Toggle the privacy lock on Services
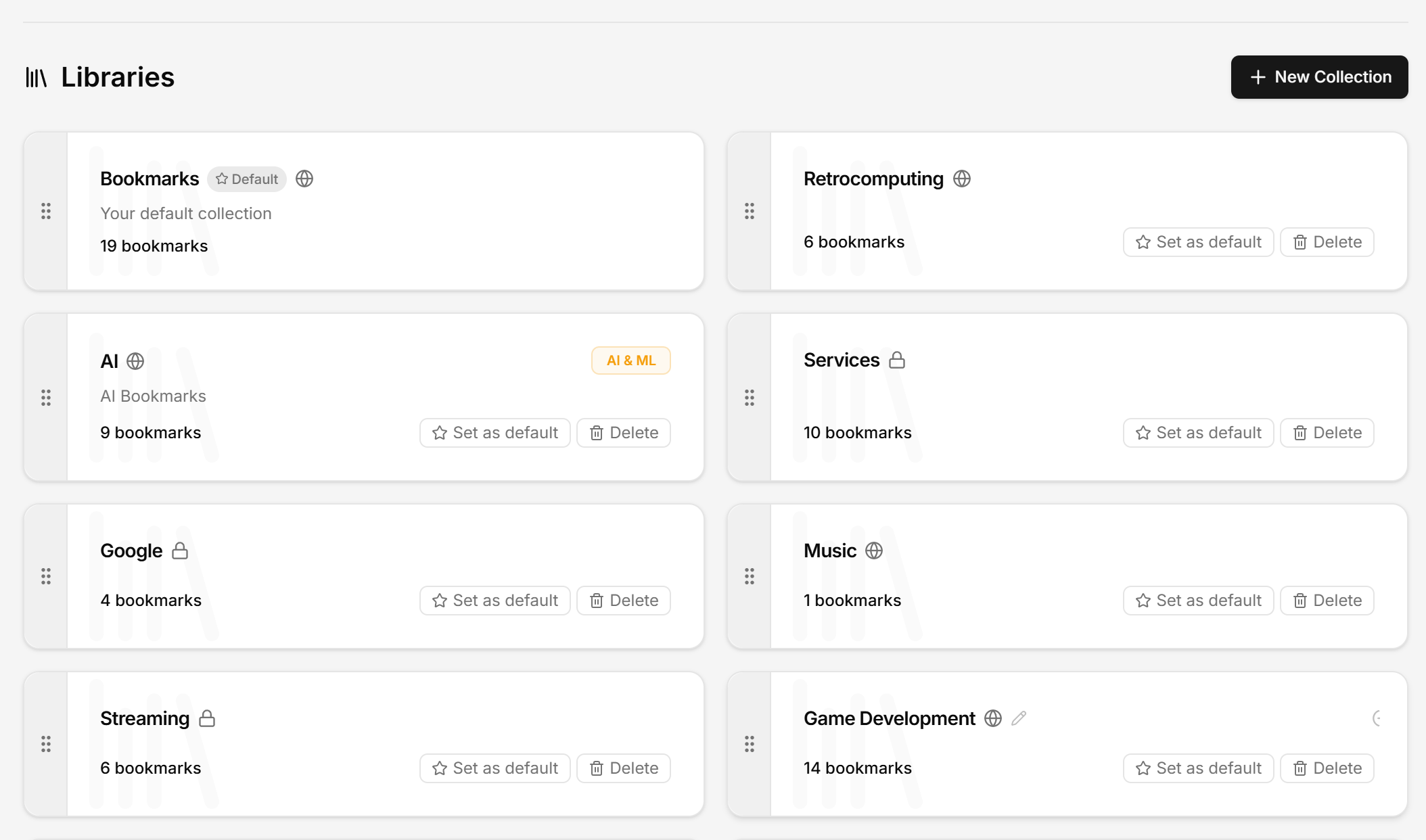Image resolution: width=1426 pixels, height=840 pixels. [x=898, y=360]
